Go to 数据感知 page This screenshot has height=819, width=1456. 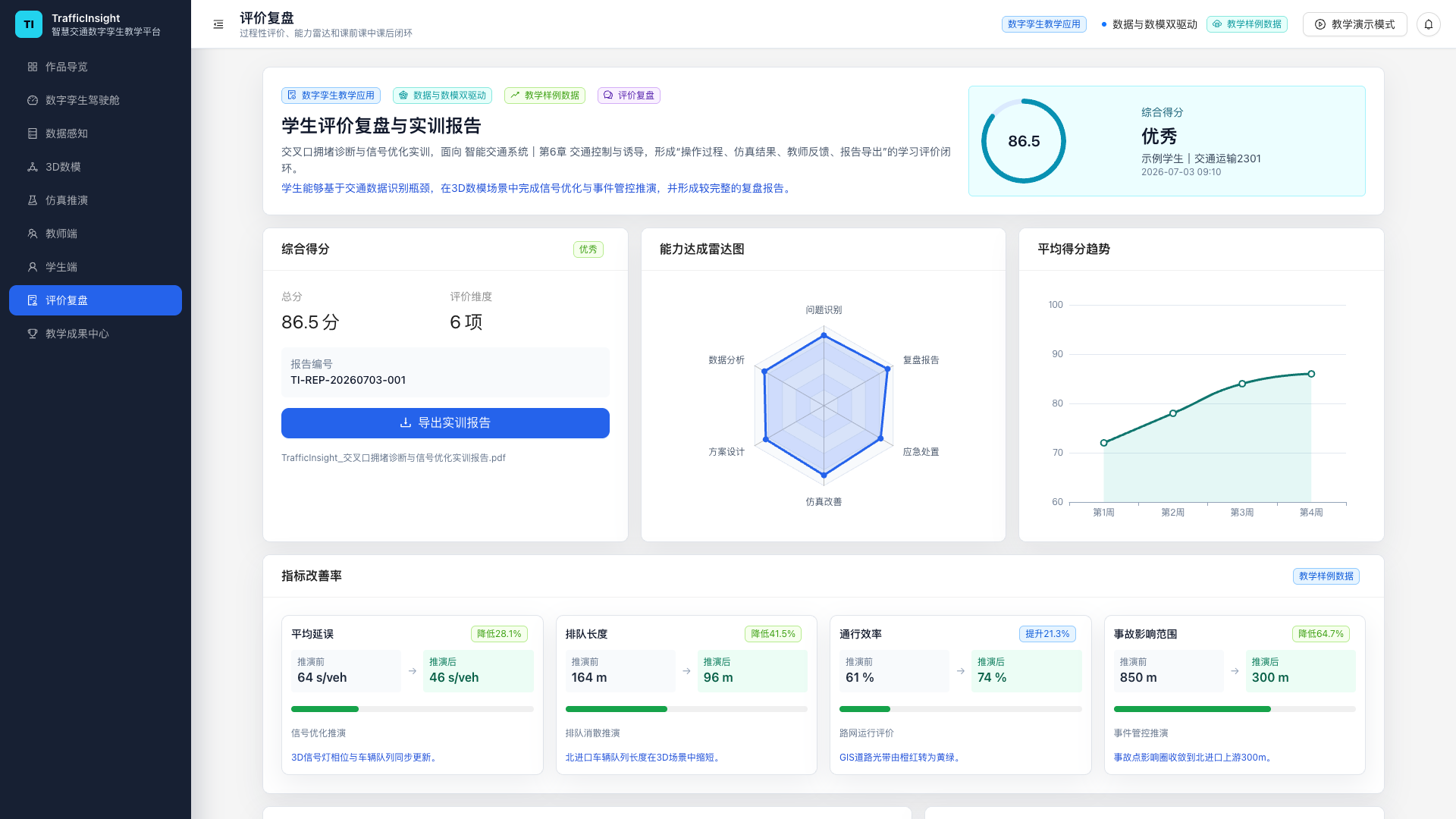pos(96,133)
